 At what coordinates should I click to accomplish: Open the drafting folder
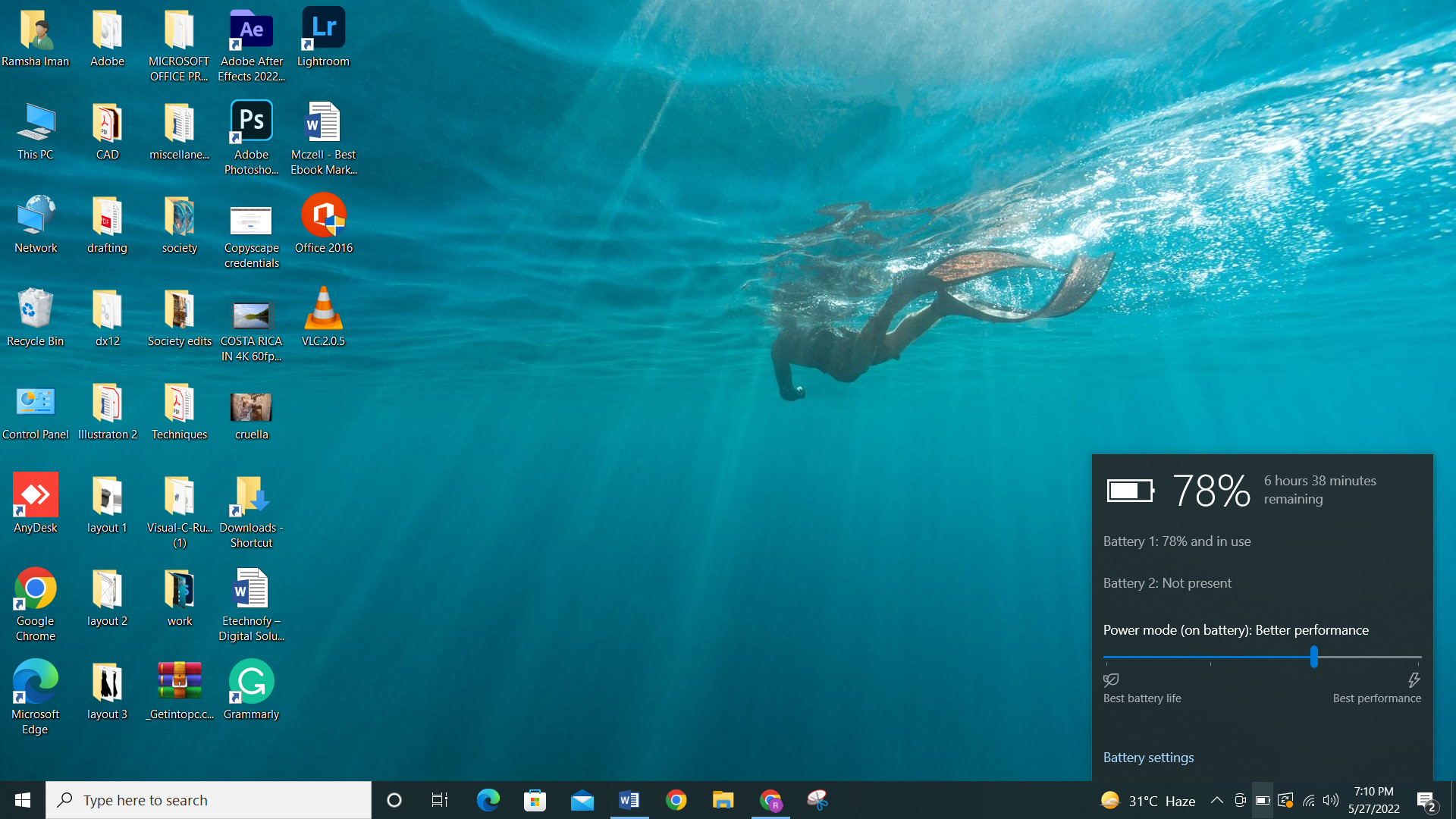(107, 224)
